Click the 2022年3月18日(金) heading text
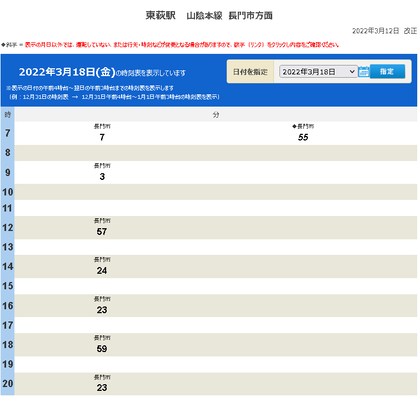Viewport: 420px width, 397px height. click(67, 72)
